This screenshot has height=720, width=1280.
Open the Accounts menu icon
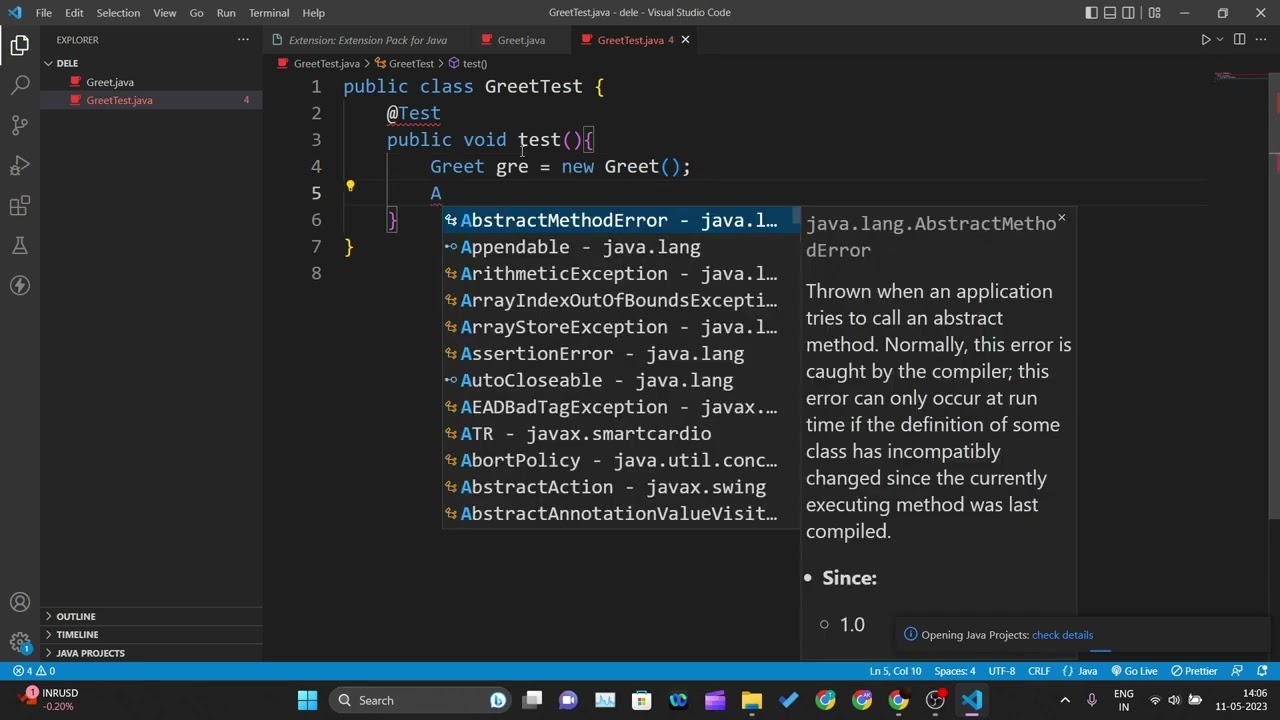(x=20, y=602)
